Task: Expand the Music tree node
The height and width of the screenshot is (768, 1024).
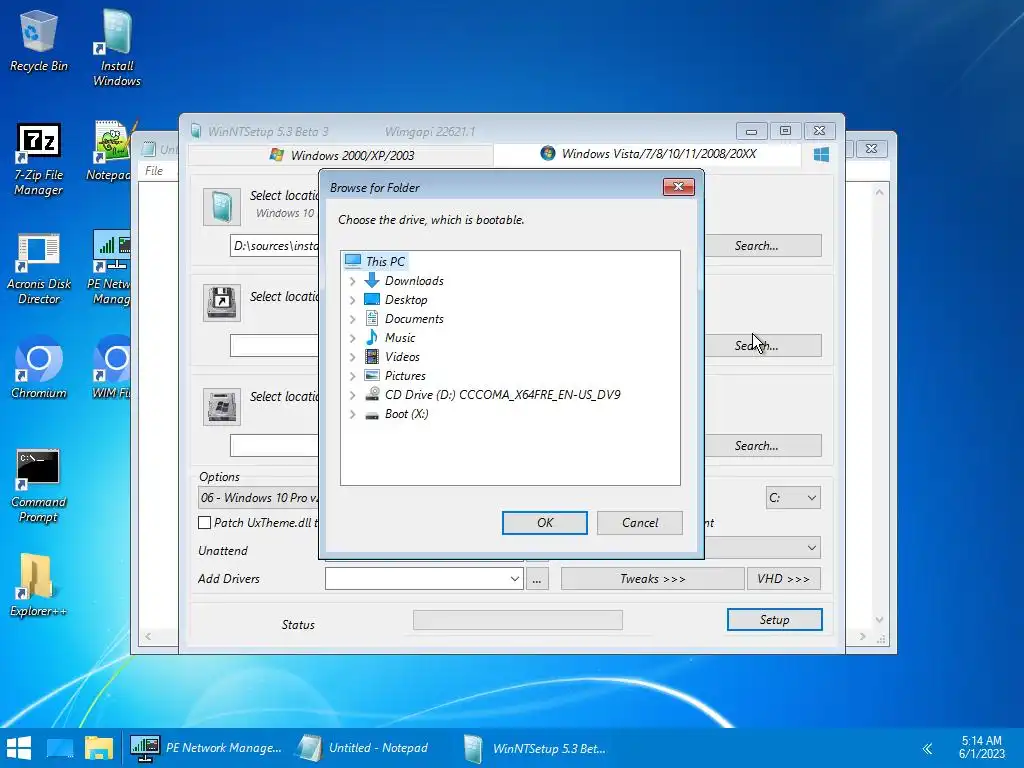Action: 353,338
